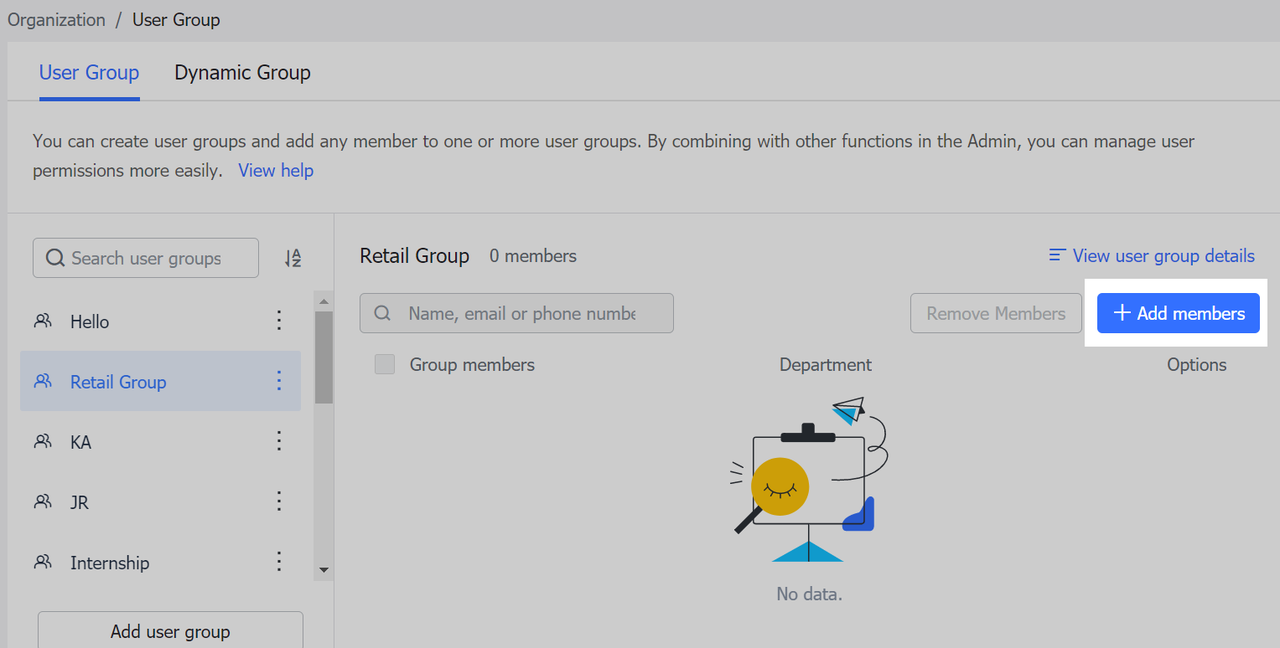Image resolution: width=1280 pixels, height=648 pixels.
Task: Navigate to Organization in the breadcrumb
Action: point(56,20)
